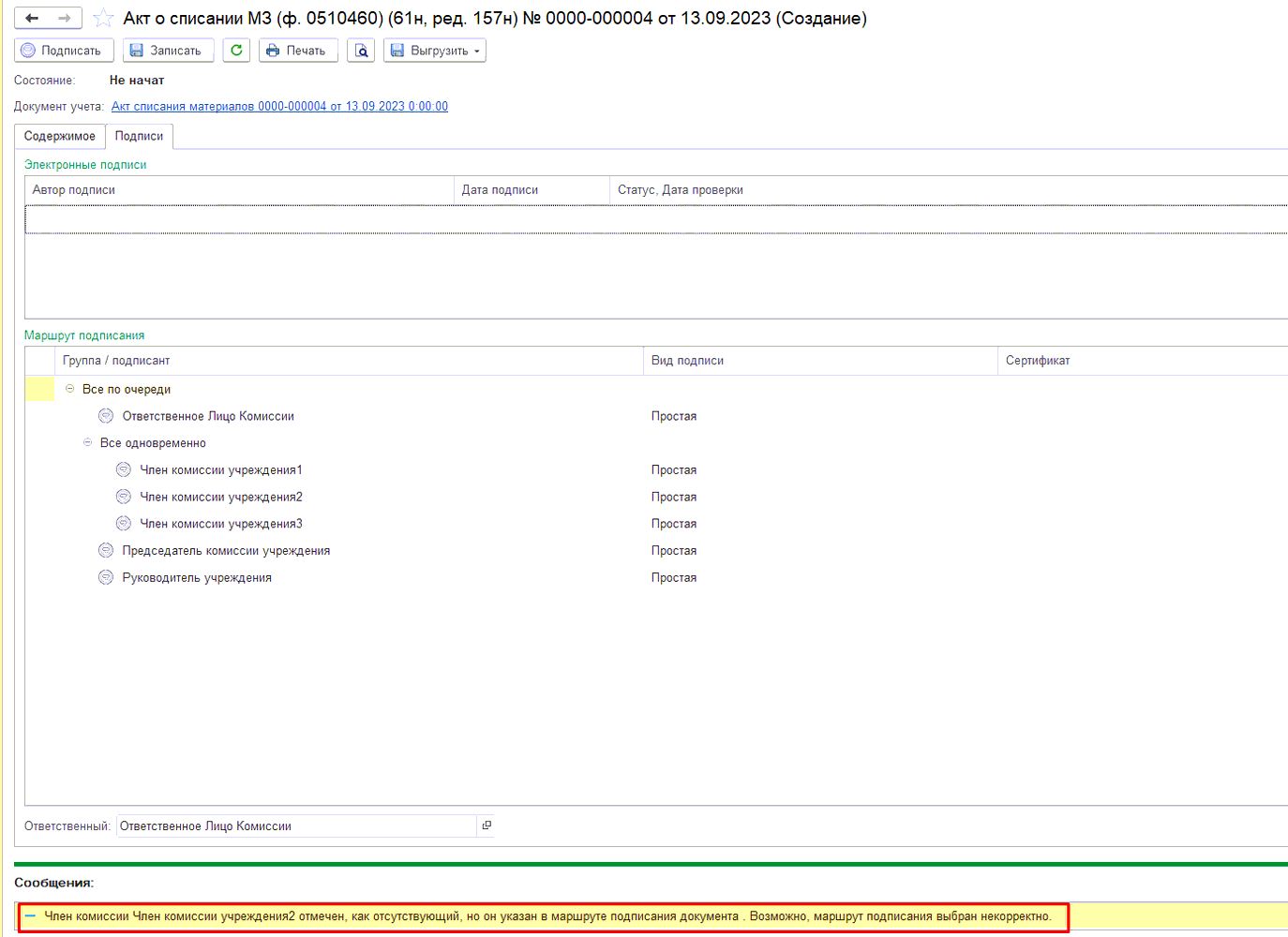Click icon beside Руководитель учреждения

pos(106,578)
